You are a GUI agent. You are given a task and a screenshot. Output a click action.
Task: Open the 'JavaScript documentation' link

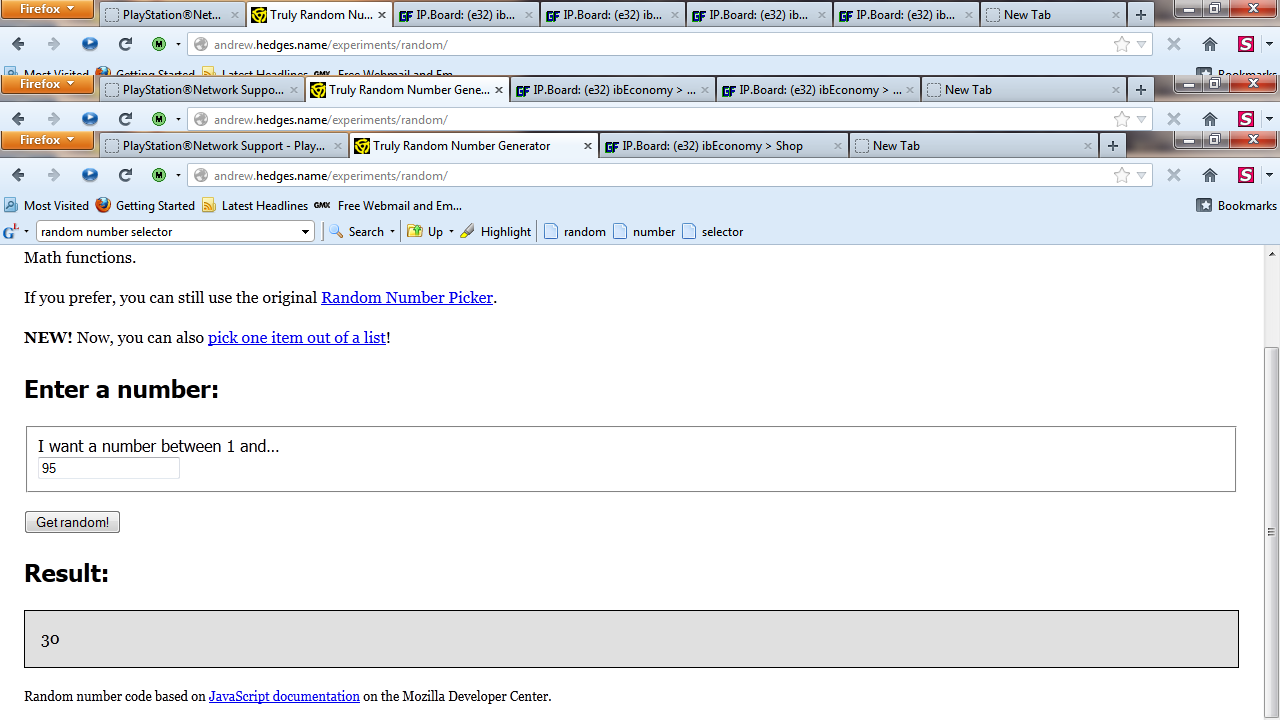tap(284, 696)
